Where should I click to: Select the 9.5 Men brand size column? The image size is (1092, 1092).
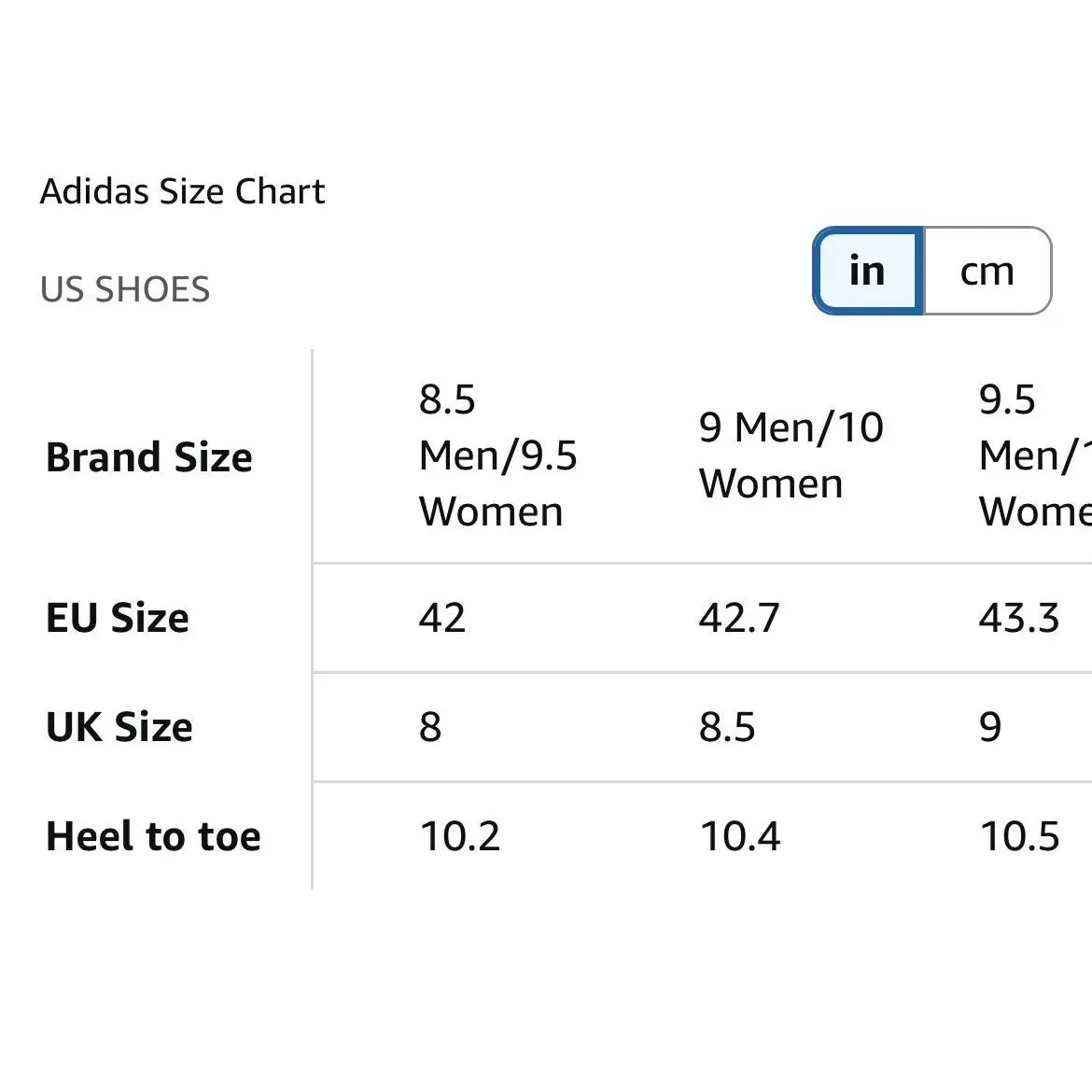pos(1035,455)
